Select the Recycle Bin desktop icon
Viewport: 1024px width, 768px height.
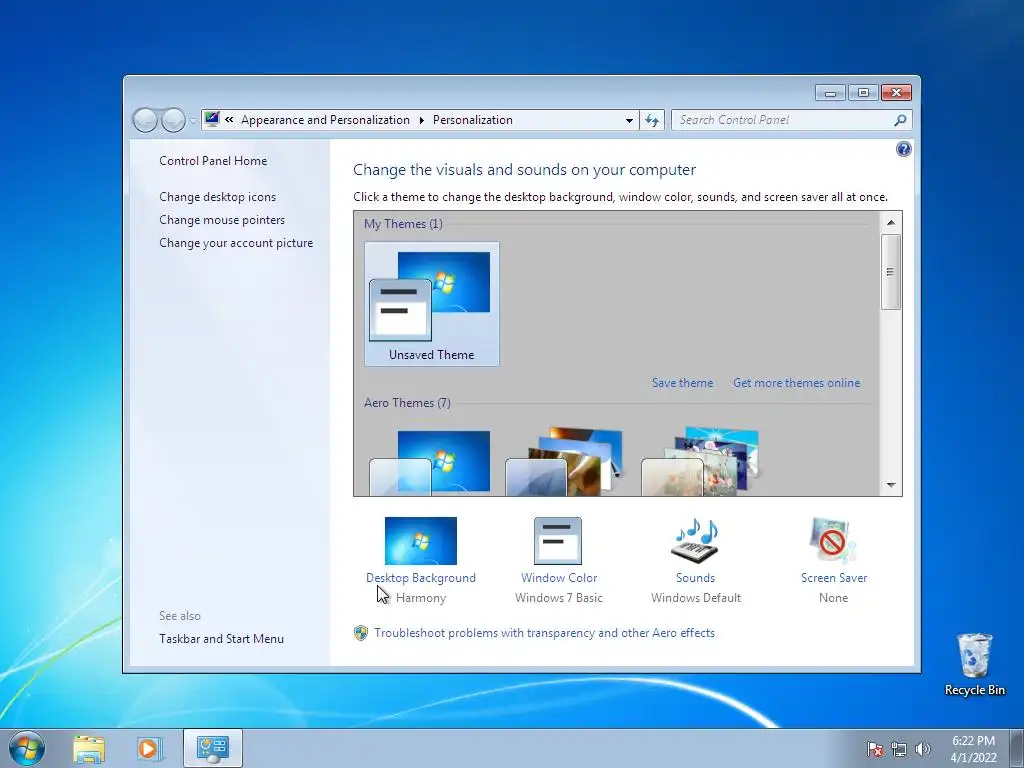[974, 664]
